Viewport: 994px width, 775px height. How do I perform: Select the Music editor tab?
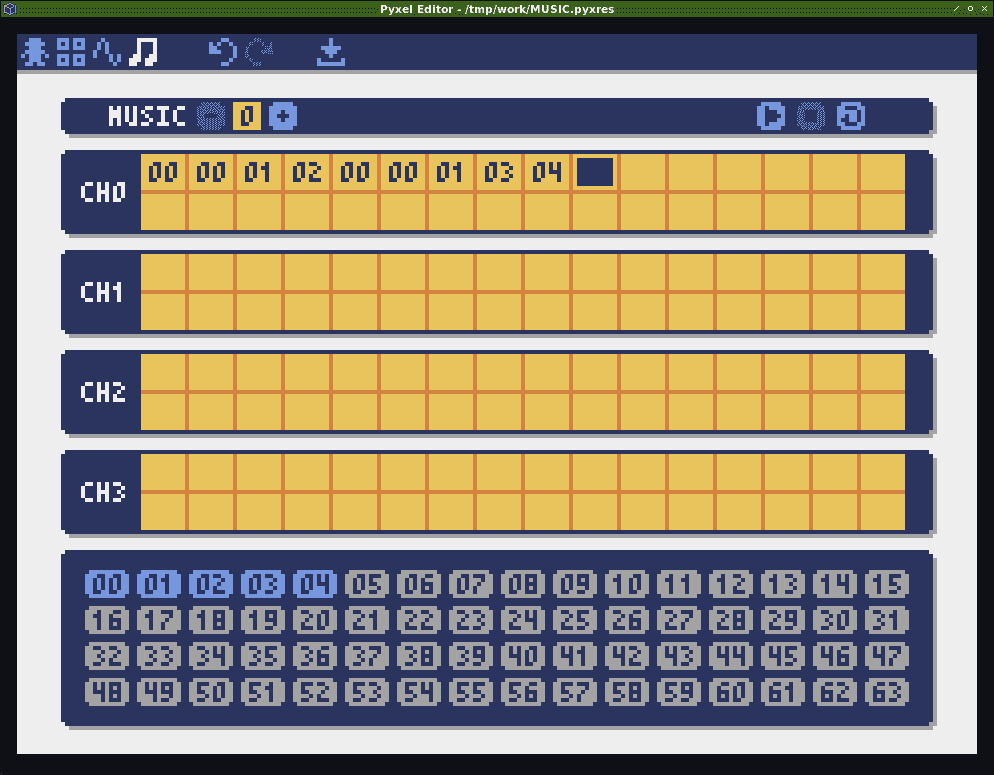click(143, 52)
